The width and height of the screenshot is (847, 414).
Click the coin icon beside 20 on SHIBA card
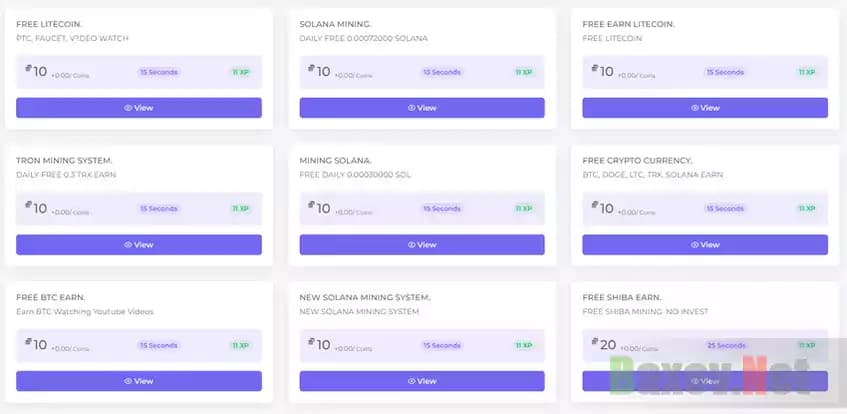pos(595,343)
